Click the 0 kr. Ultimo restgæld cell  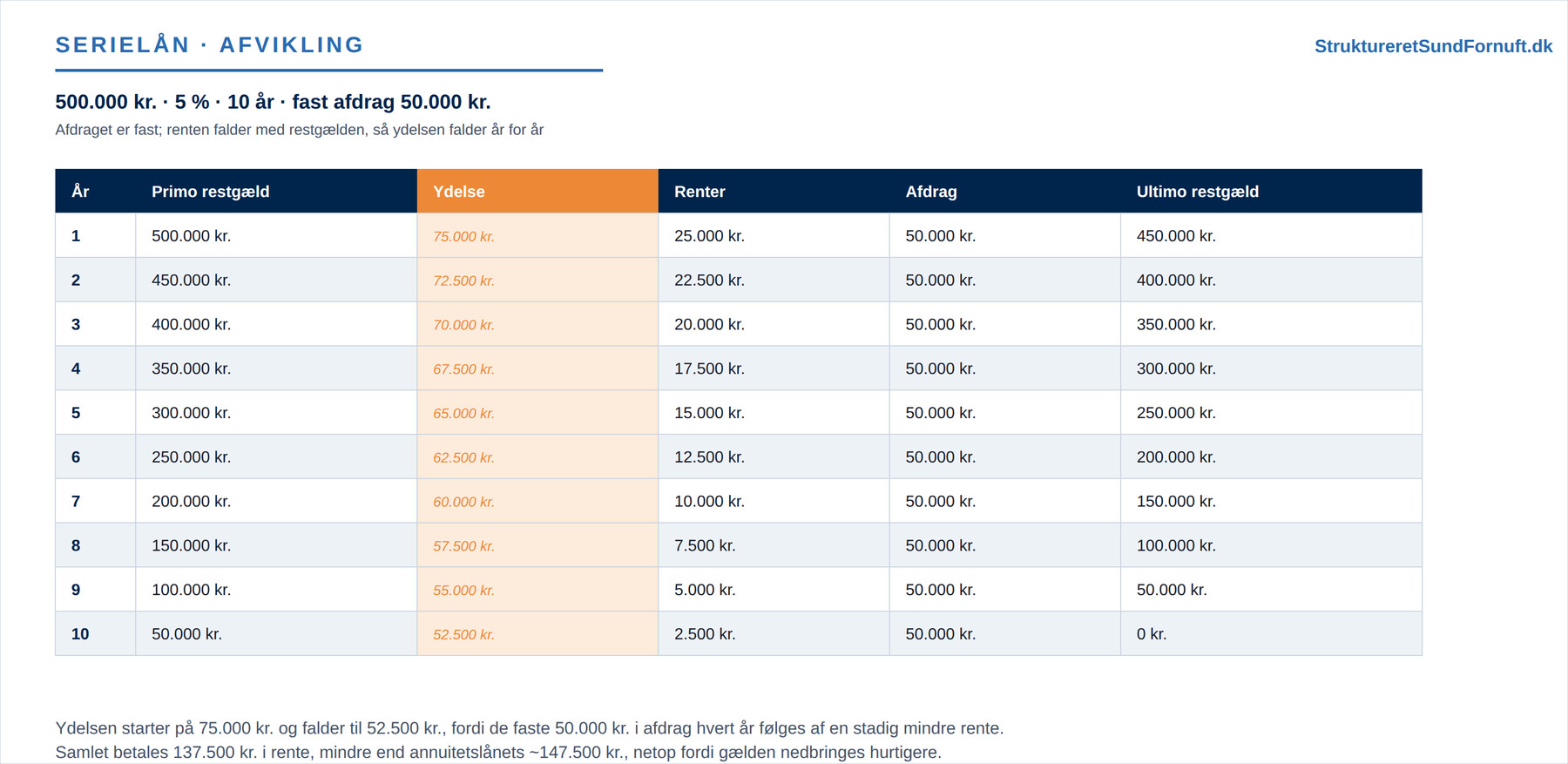click(1271, 634)
